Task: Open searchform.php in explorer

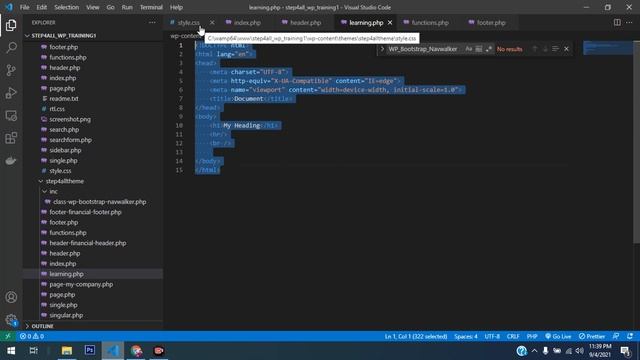Action: coord(70,140)
